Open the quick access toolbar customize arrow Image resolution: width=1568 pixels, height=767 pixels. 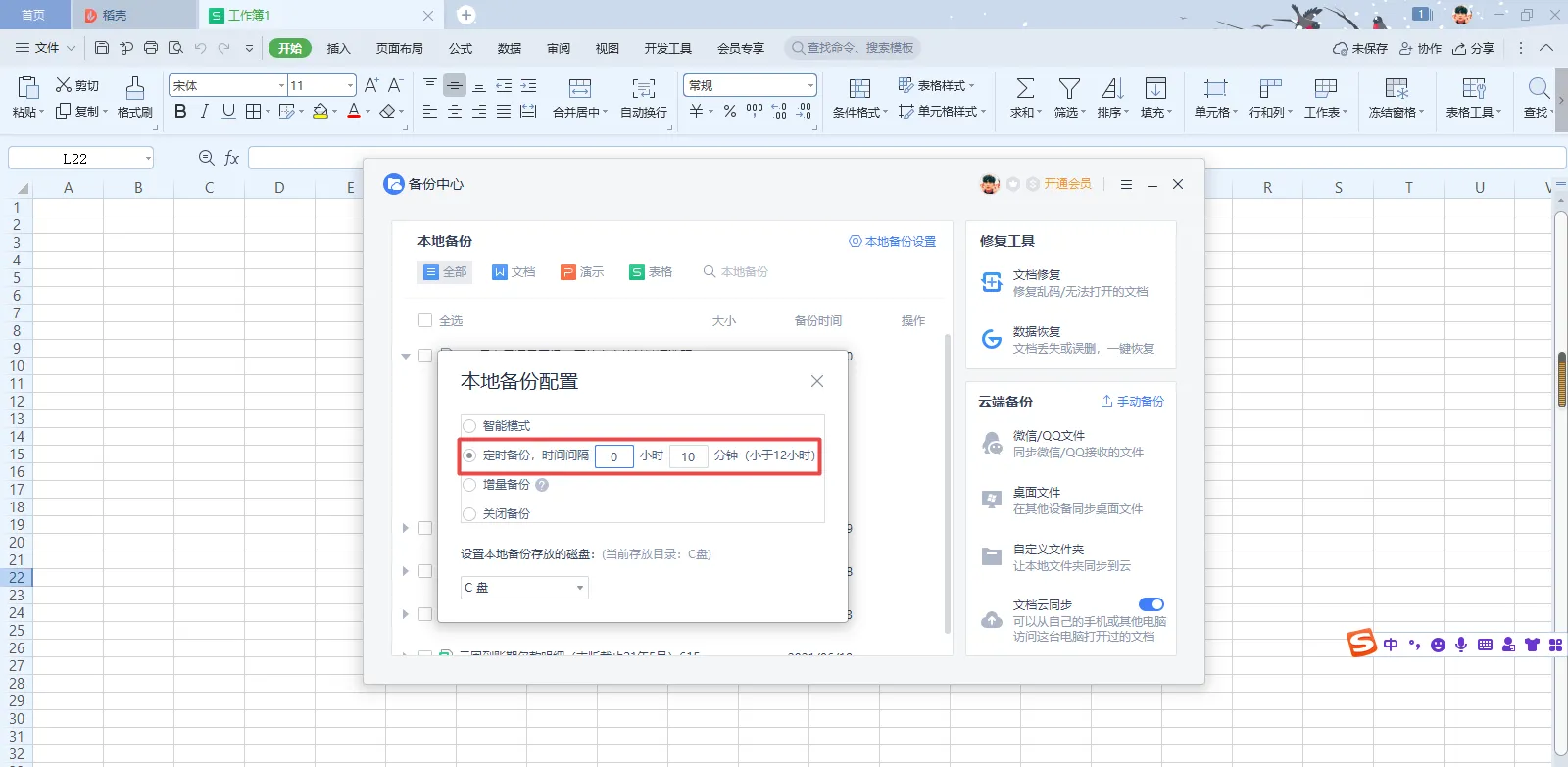coord(249,47)
